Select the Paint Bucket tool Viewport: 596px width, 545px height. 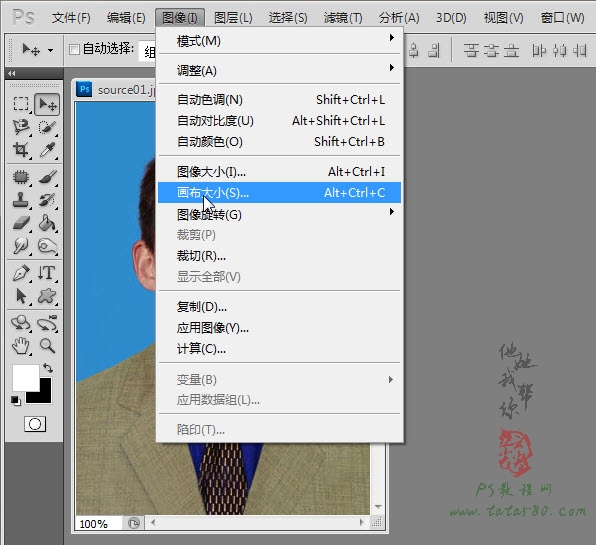[47, 223]
